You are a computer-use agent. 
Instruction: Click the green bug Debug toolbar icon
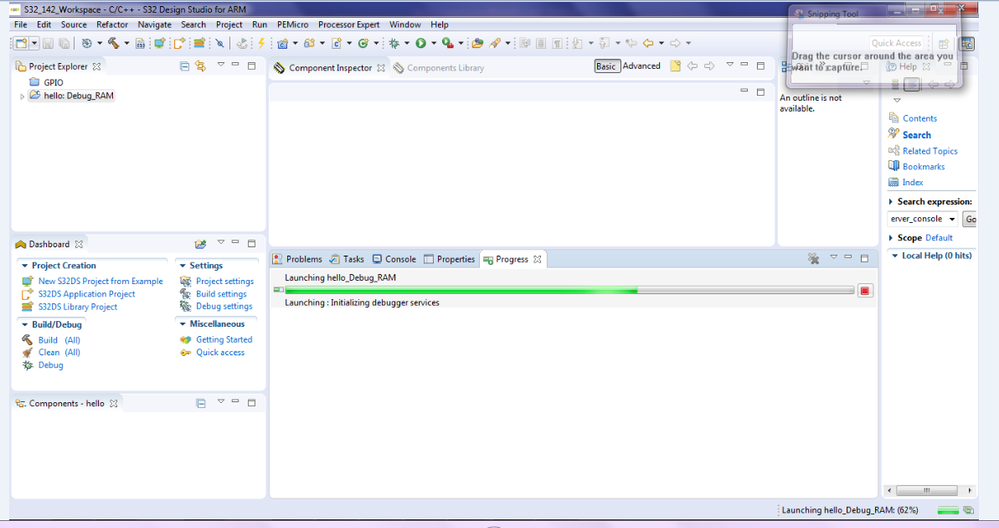394,43
